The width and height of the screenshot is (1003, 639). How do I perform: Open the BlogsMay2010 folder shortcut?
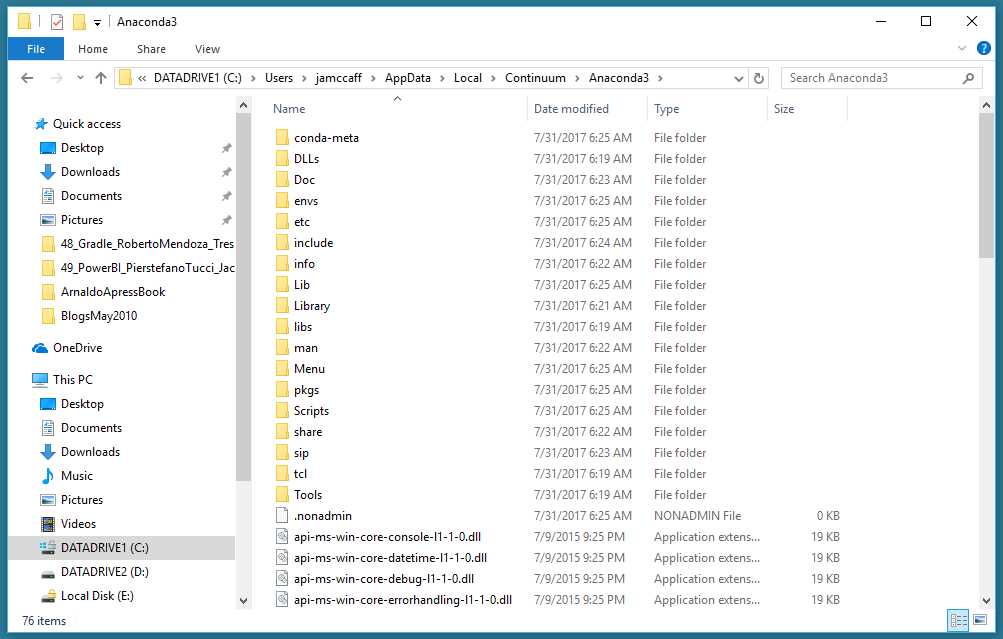(x=99, y=316)
